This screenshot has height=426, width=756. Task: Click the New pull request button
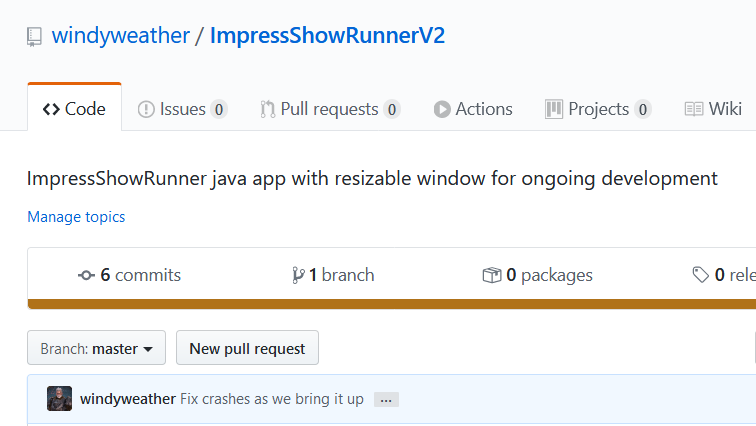(247, 349)
